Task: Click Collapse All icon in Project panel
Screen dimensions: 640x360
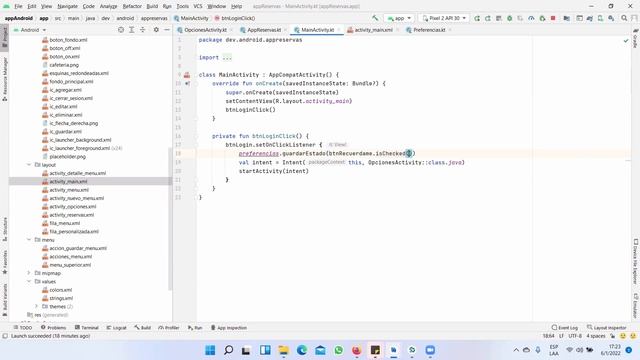Action: click(142, 30)
